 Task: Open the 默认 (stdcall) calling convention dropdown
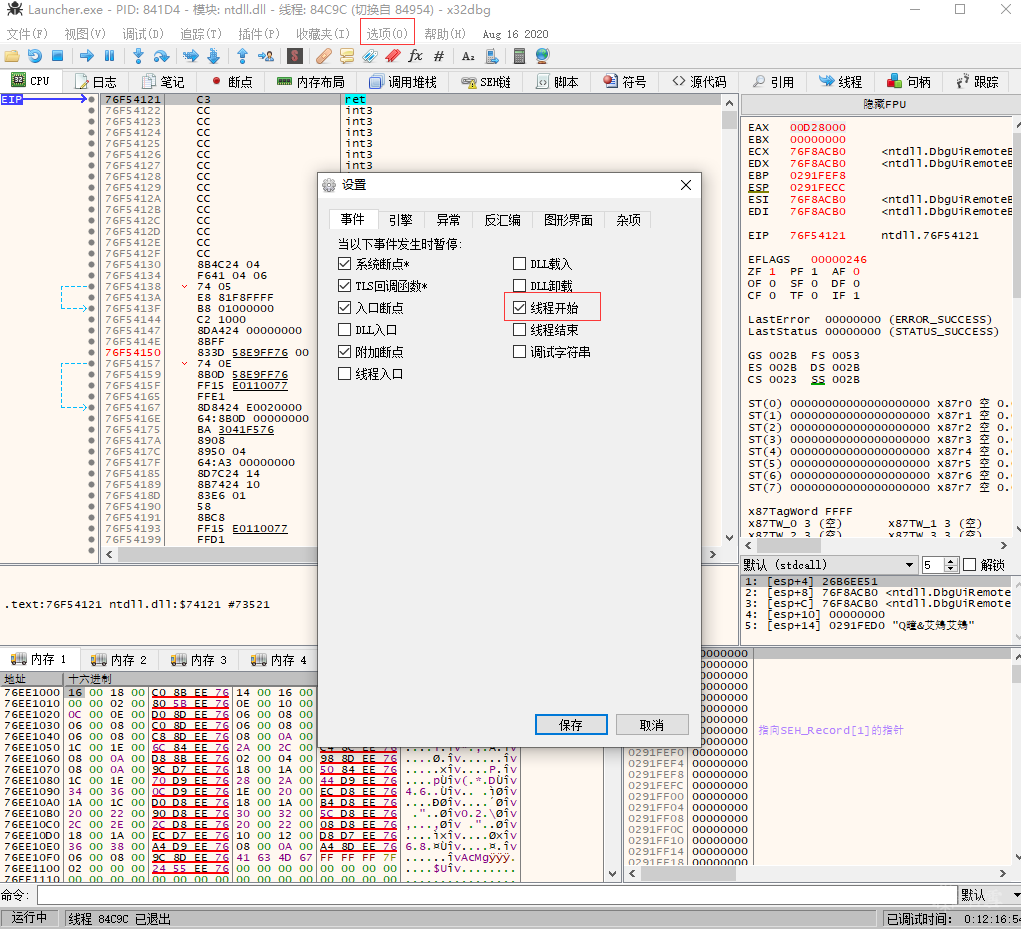828,565
